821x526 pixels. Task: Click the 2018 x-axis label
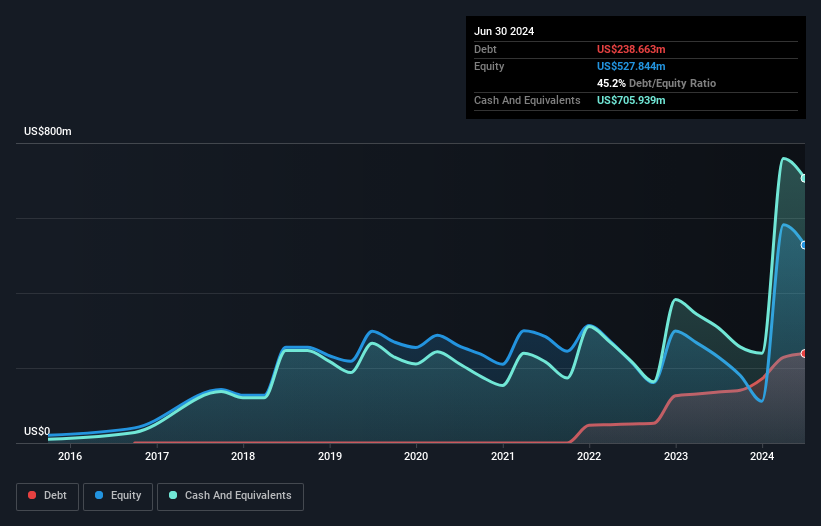point(243,456)
